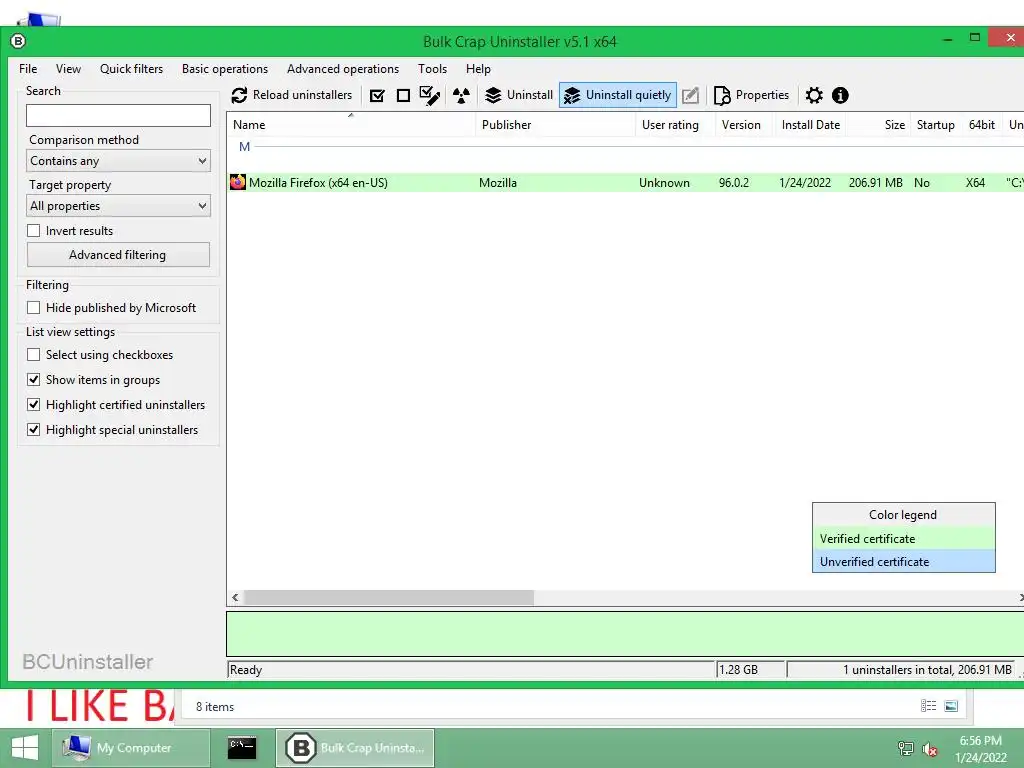Sort list by Startup column header
Image resolution: width=1024 pixels, height=768 pixels.
936,125
